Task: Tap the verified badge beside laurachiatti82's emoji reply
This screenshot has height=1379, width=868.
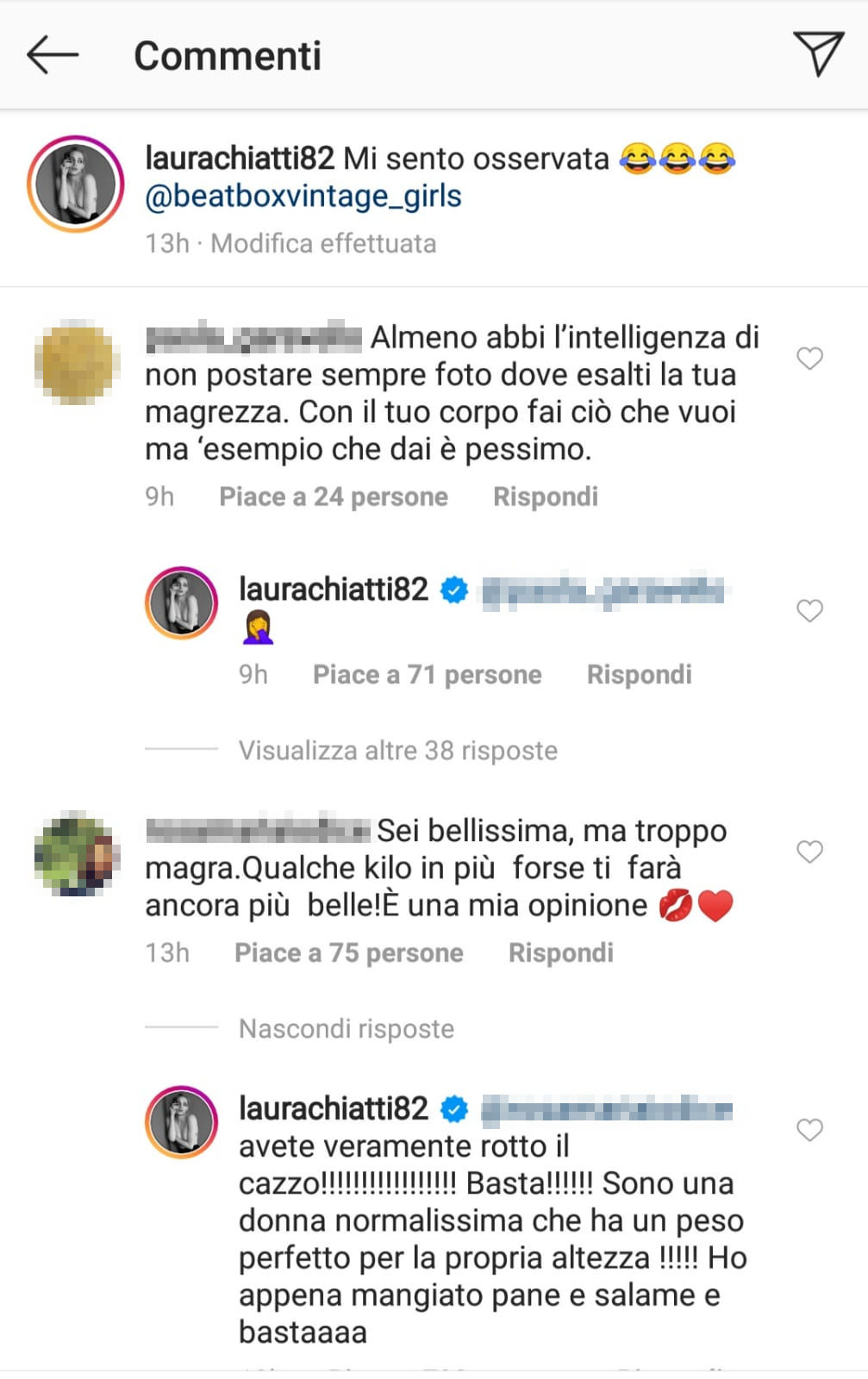Action: 454,590
